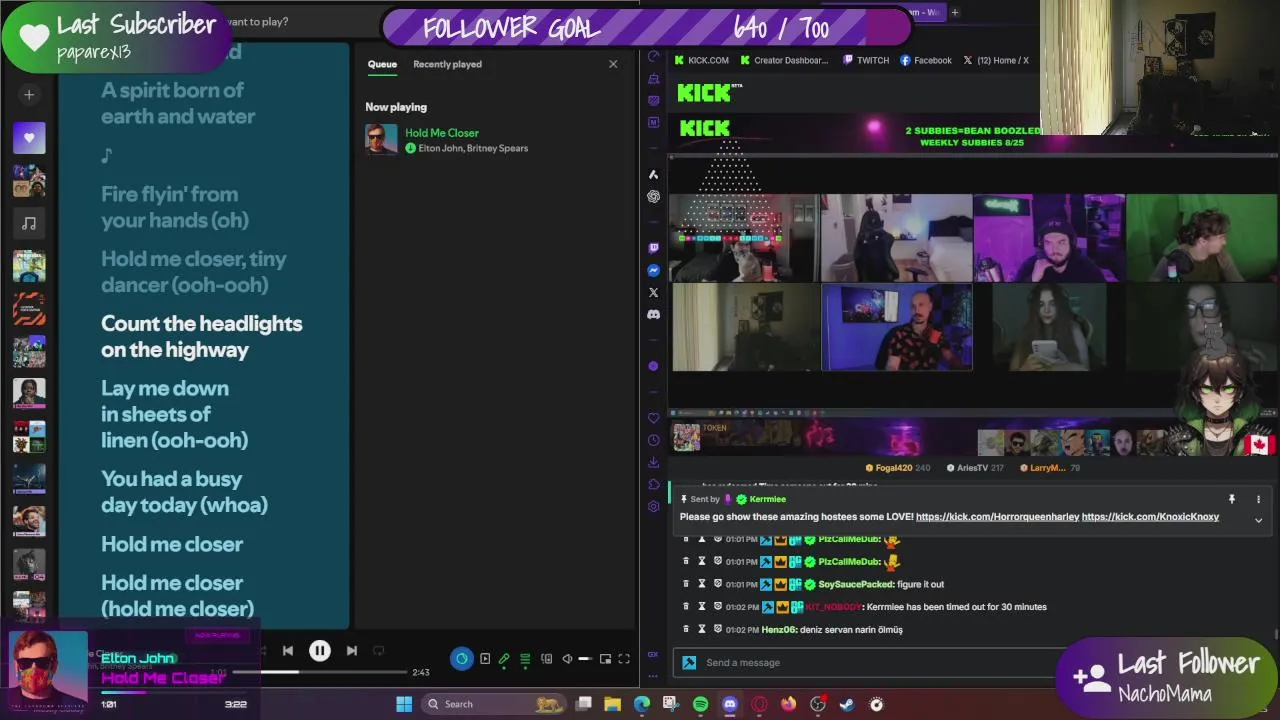Open the Windows Start menu
Screen dimensions: 1280x720
coord(404,704)
